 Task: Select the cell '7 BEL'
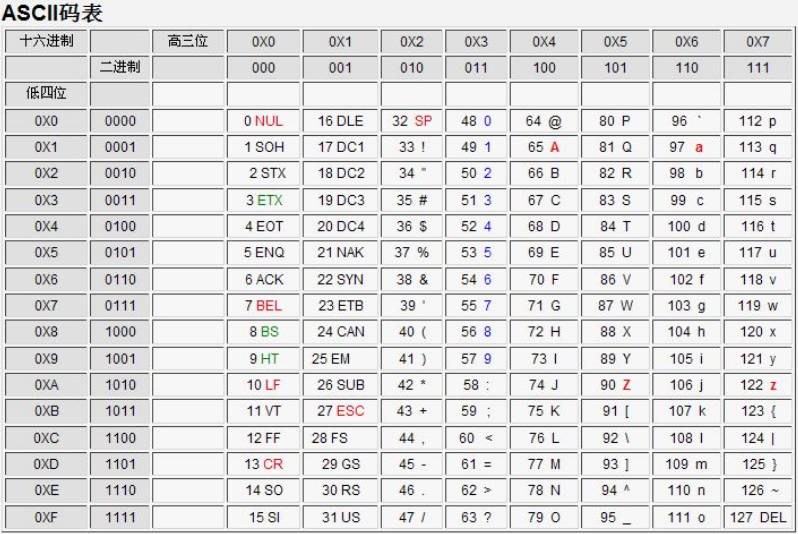tap(263, 305)
